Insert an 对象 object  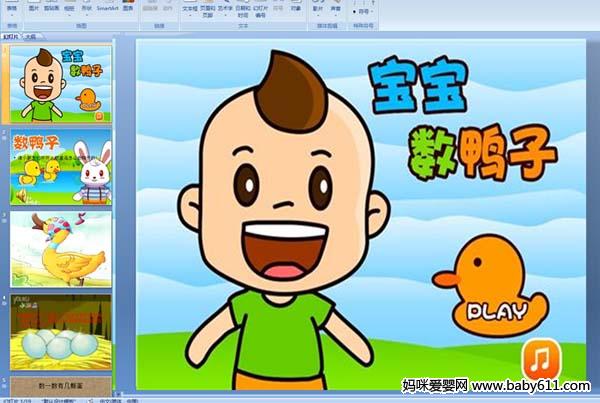pyautogui.click(x=299, y=8)
